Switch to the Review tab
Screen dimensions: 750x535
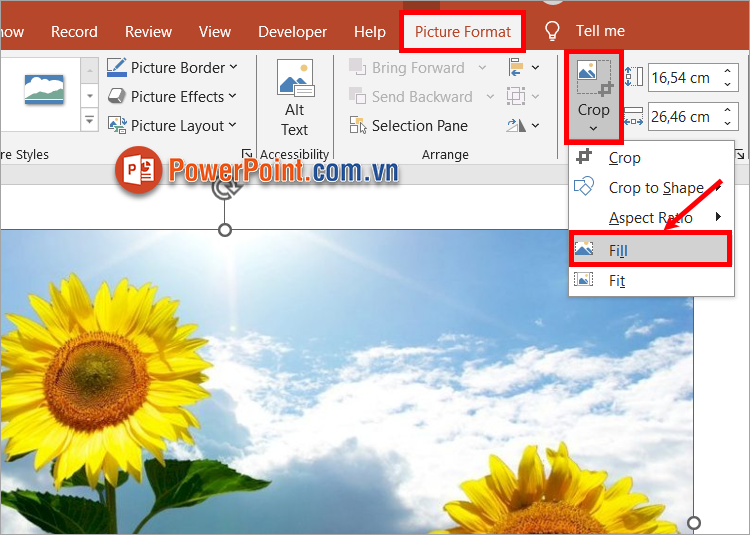pyautogui.click(x=148, y=32)
